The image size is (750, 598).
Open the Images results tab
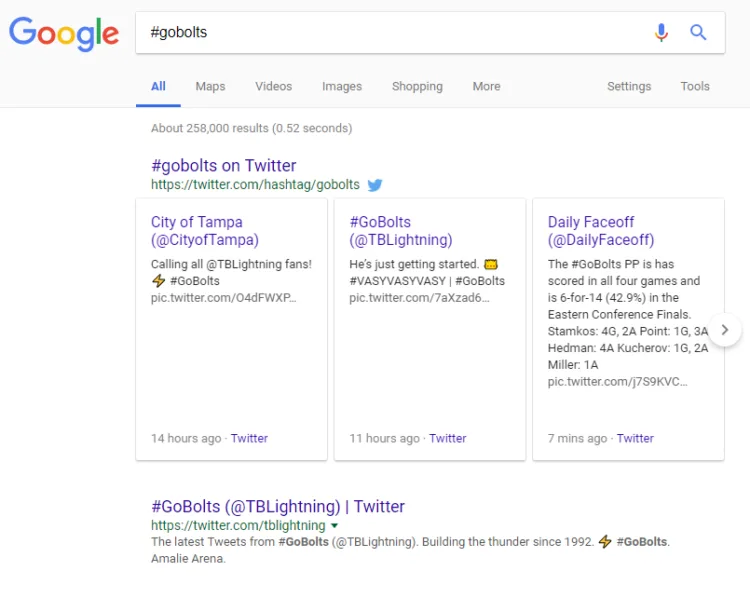342,87
